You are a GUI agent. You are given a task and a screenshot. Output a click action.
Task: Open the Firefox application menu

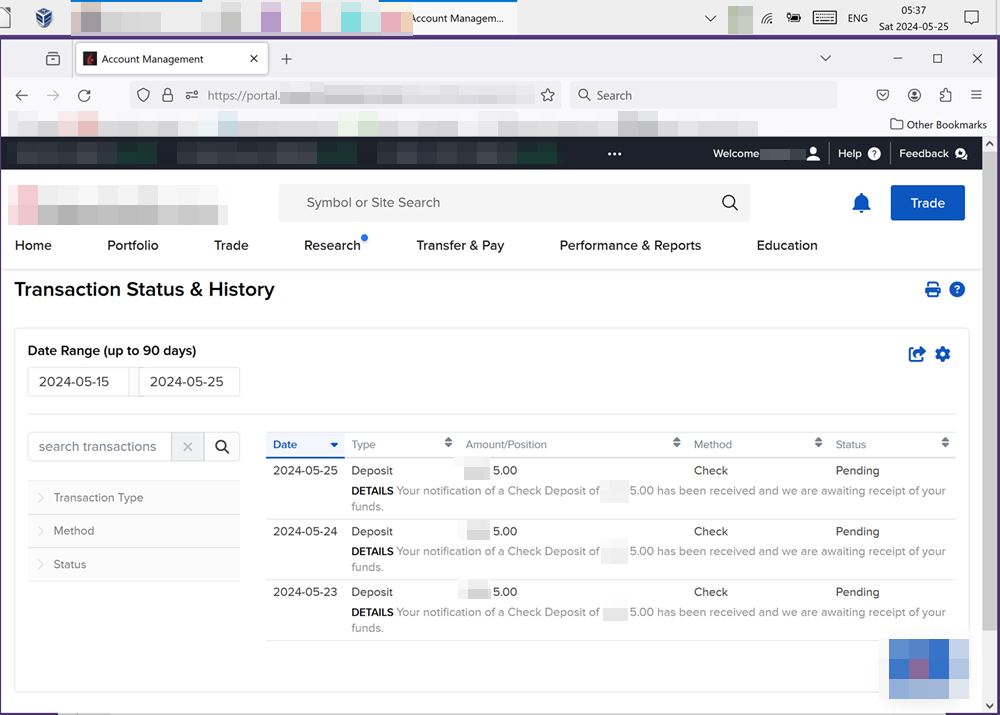[x=976, y=95]
